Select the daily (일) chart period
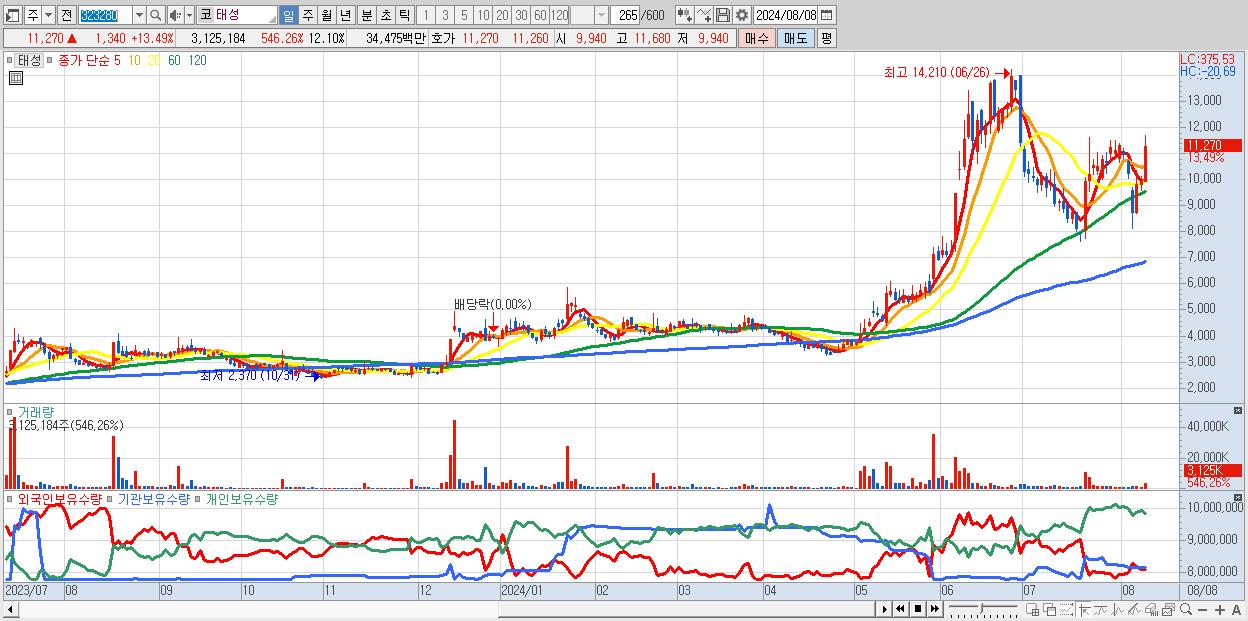This screenshot has width=1248, height=621. (288, 15)
